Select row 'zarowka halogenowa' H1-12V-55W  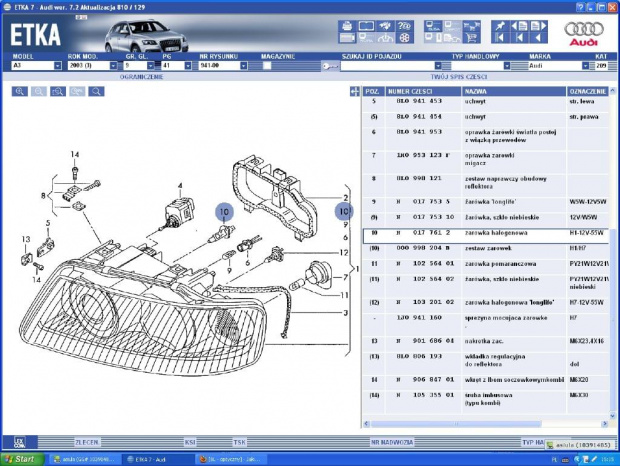[486, 236]
